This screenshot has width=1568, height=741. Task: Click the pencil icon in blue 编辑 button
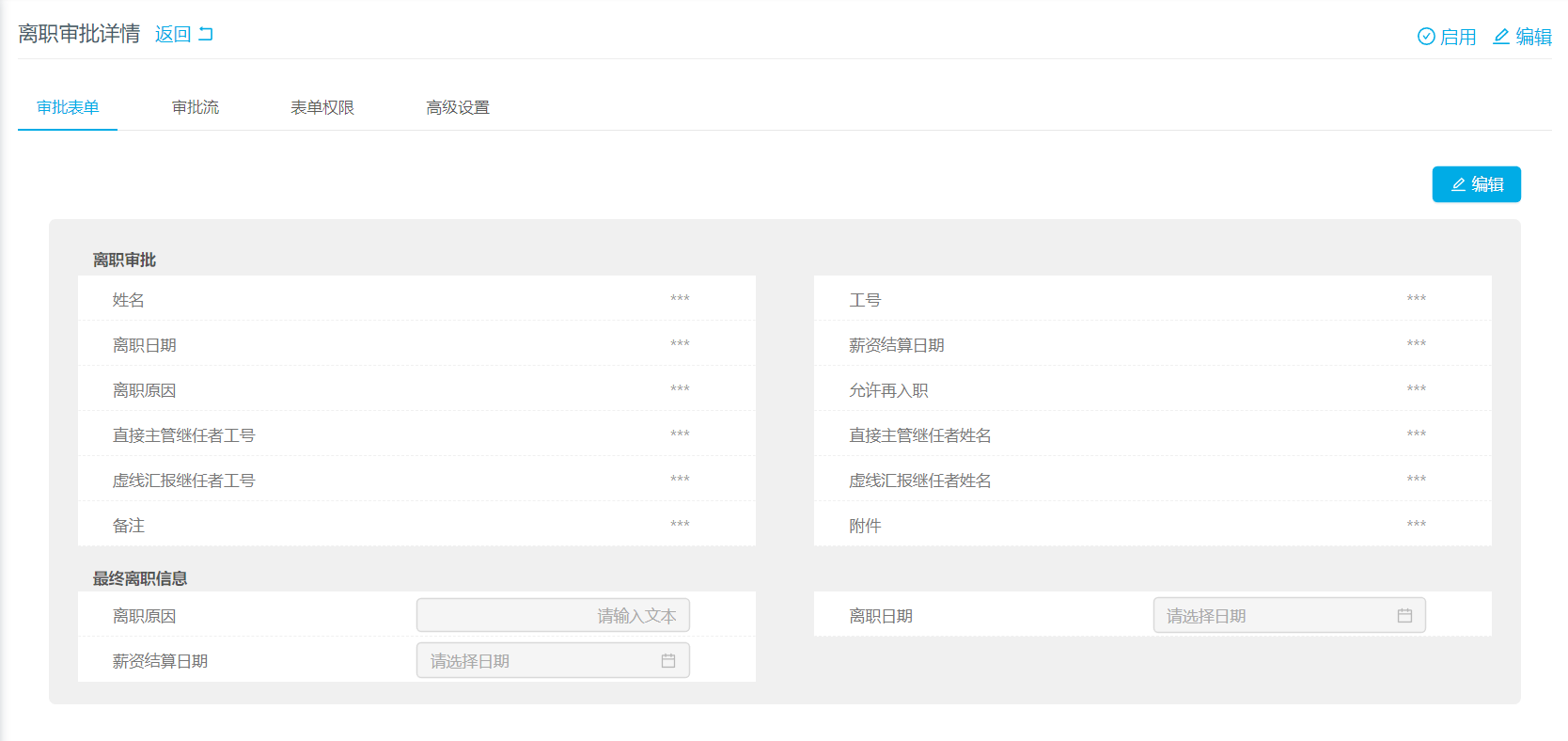pos(1458,184)
